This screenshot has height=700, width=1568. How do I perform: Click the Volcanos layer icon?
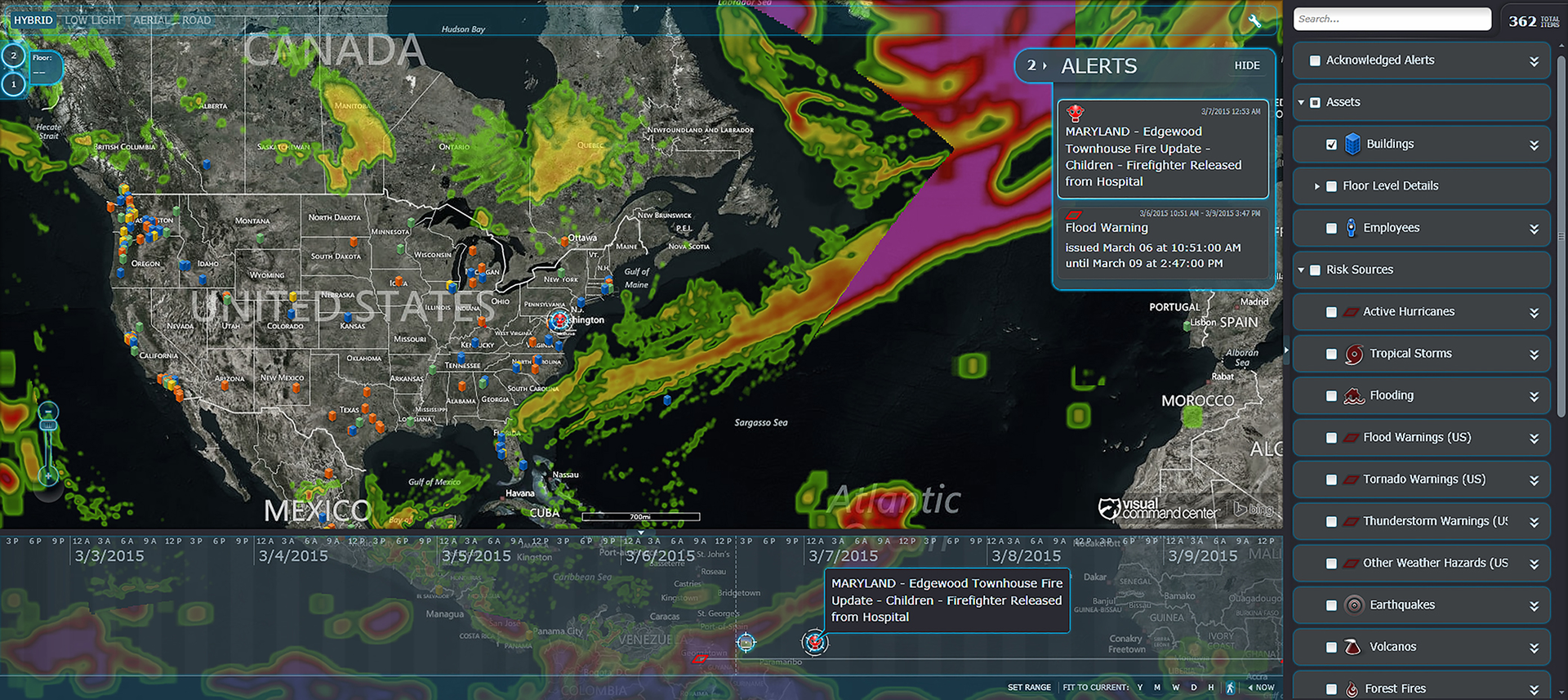tap(1353, 647)
